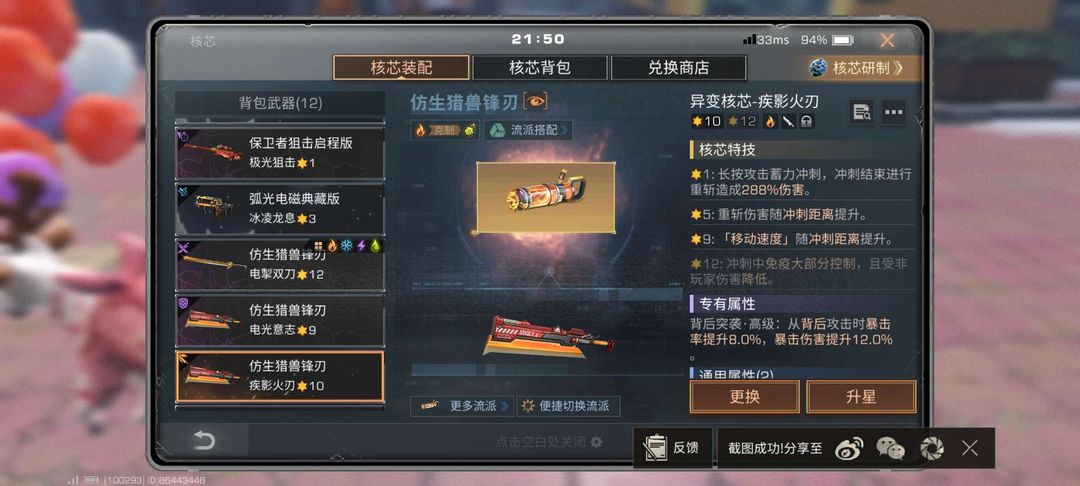Toggle the eye icon beside 仿生猎兽锋刃
The width and height of the screenshot is (1080, 486).
point(535,102)
